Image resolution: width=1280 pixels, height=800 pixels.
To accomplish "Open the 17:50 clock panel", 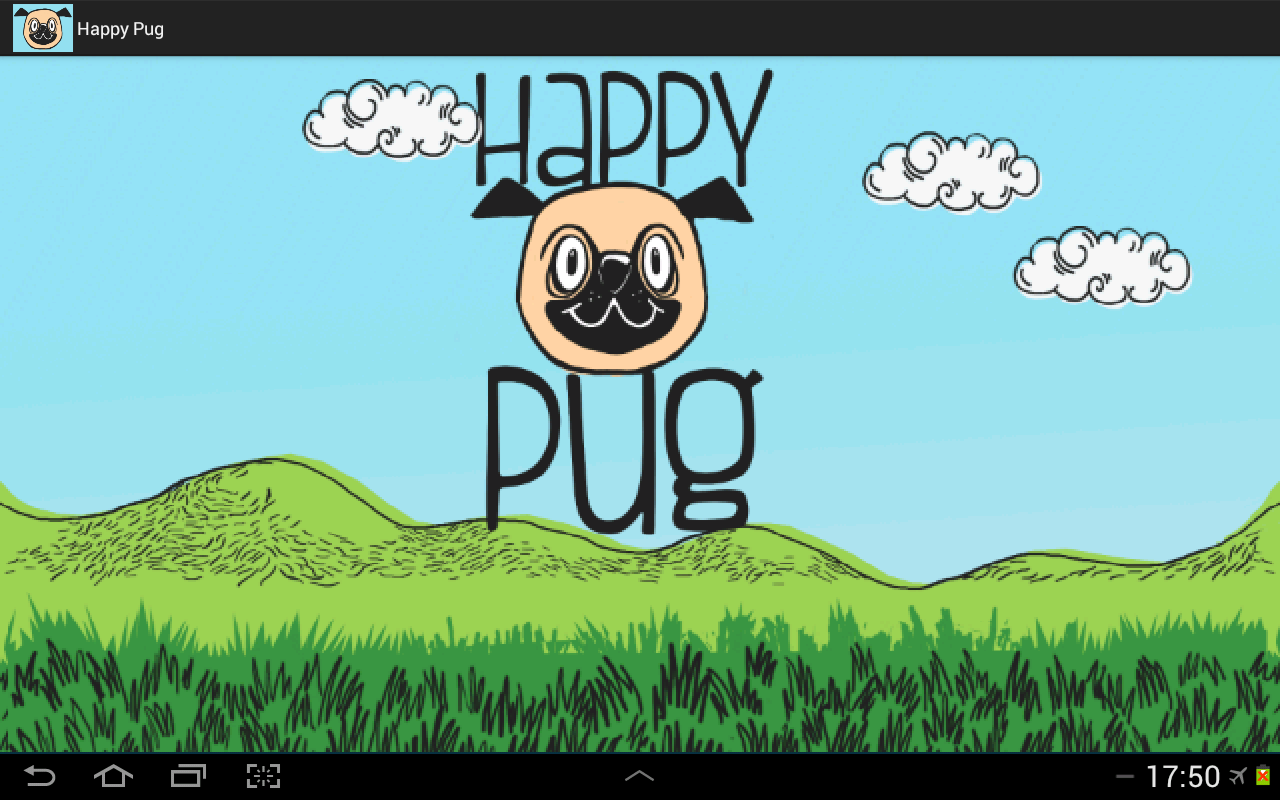I will coord(1182,777).
